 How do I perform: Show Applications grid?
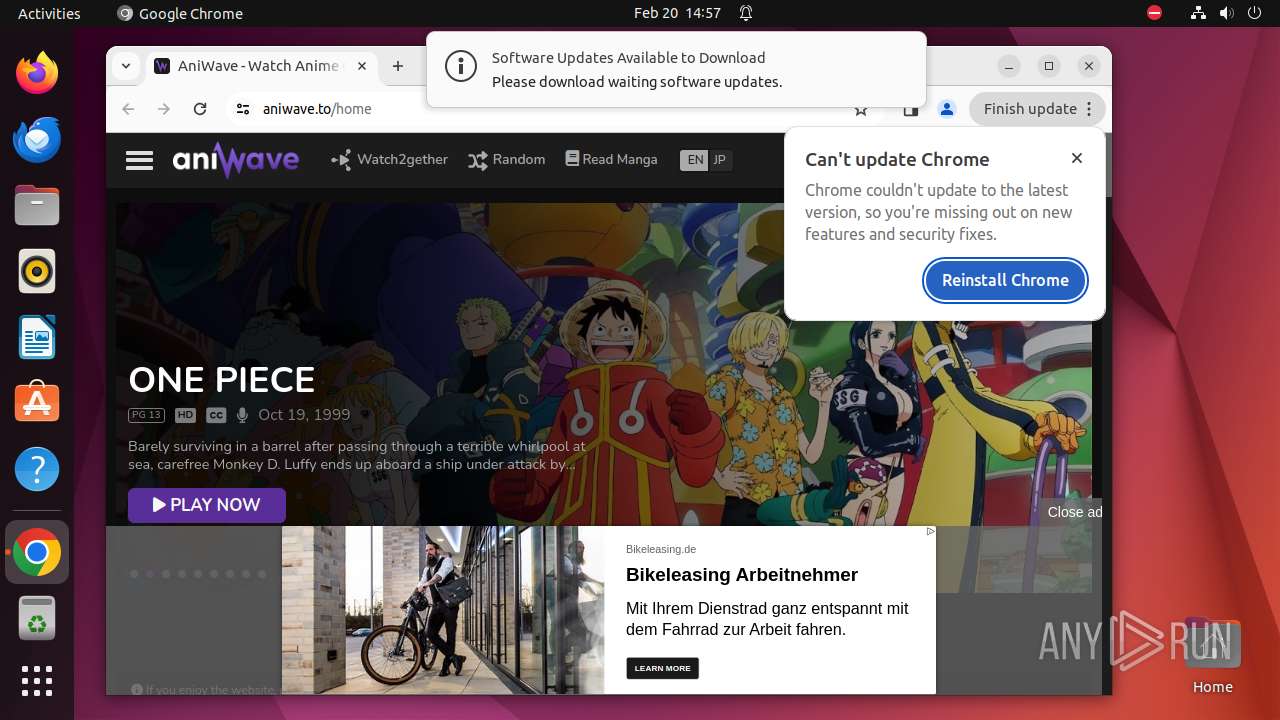point(37,681)
